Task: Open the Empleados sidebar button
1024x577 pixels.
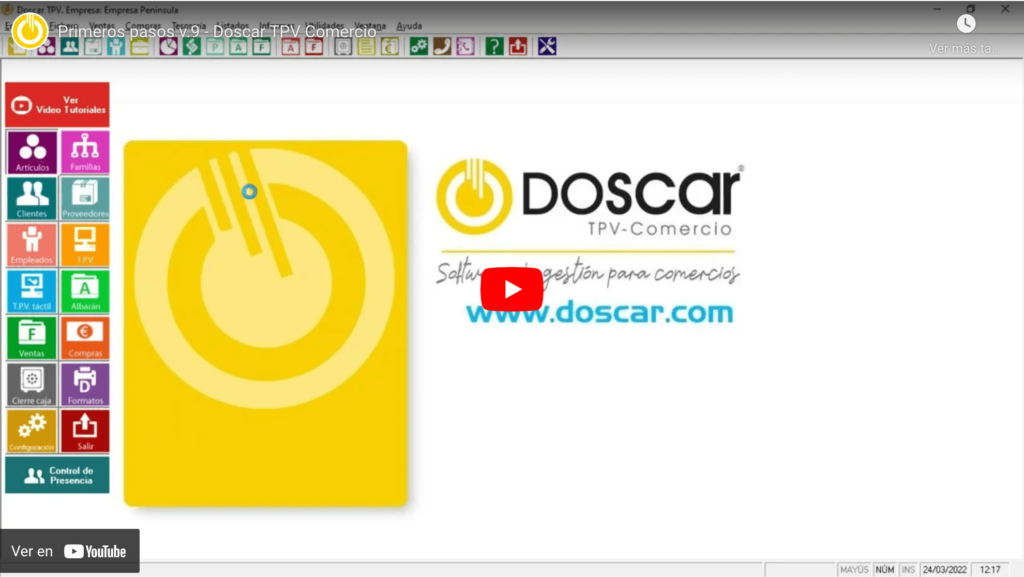Action: click(x=32, y=245)
